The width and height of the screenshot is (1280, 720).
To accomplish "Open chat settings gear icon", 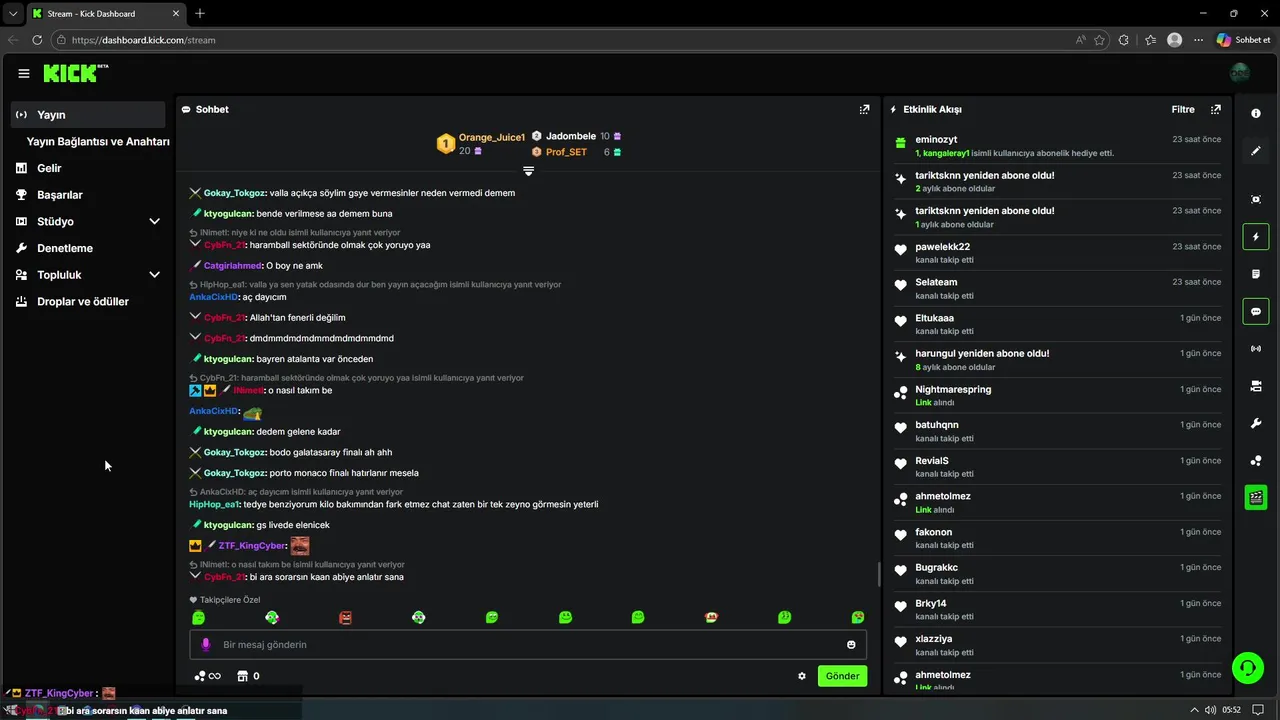I will coord(802,676).
